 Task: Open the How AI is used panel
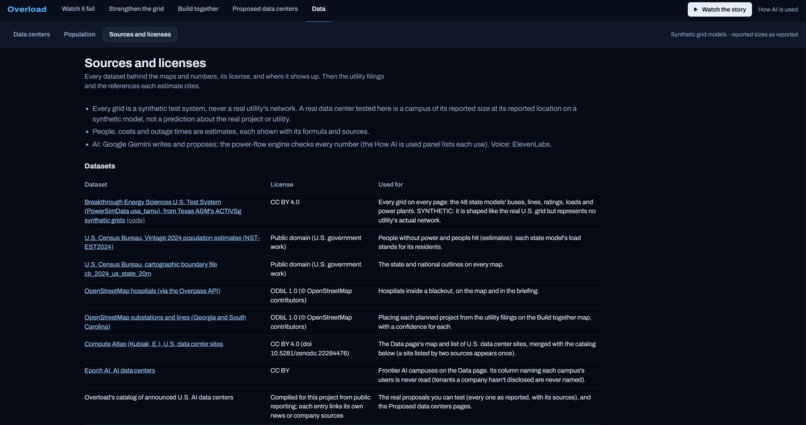click(778, 9)
